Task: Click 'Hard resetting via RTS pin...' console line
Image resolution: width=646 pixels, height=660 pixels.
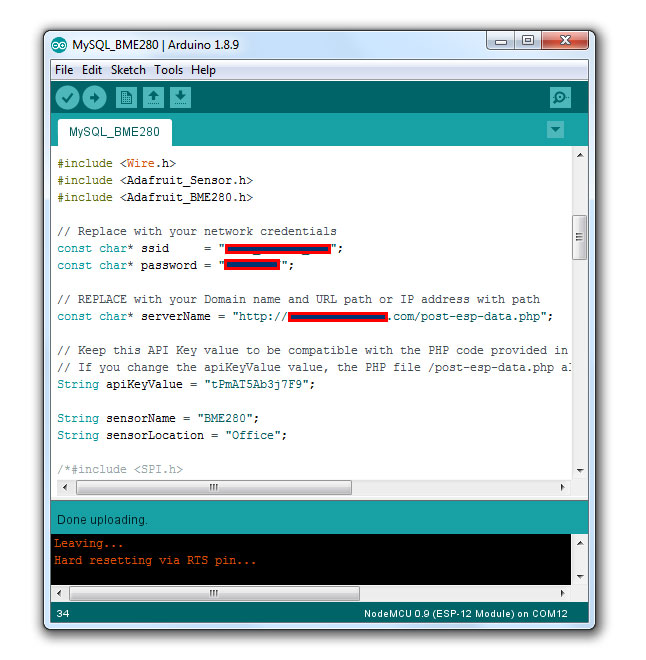Action: (x=155, y=560)
